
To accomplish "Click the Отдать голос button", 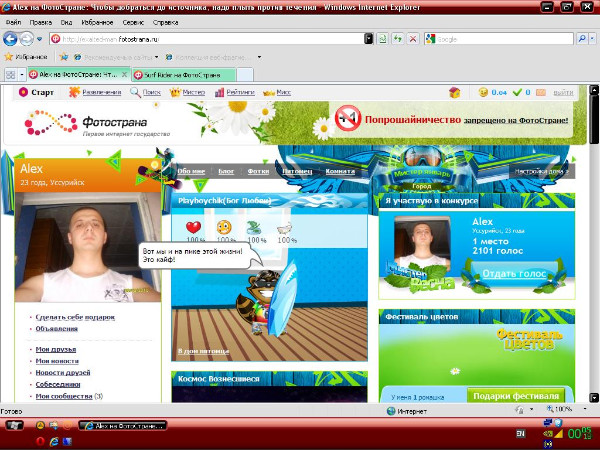I will click(514, 273).
